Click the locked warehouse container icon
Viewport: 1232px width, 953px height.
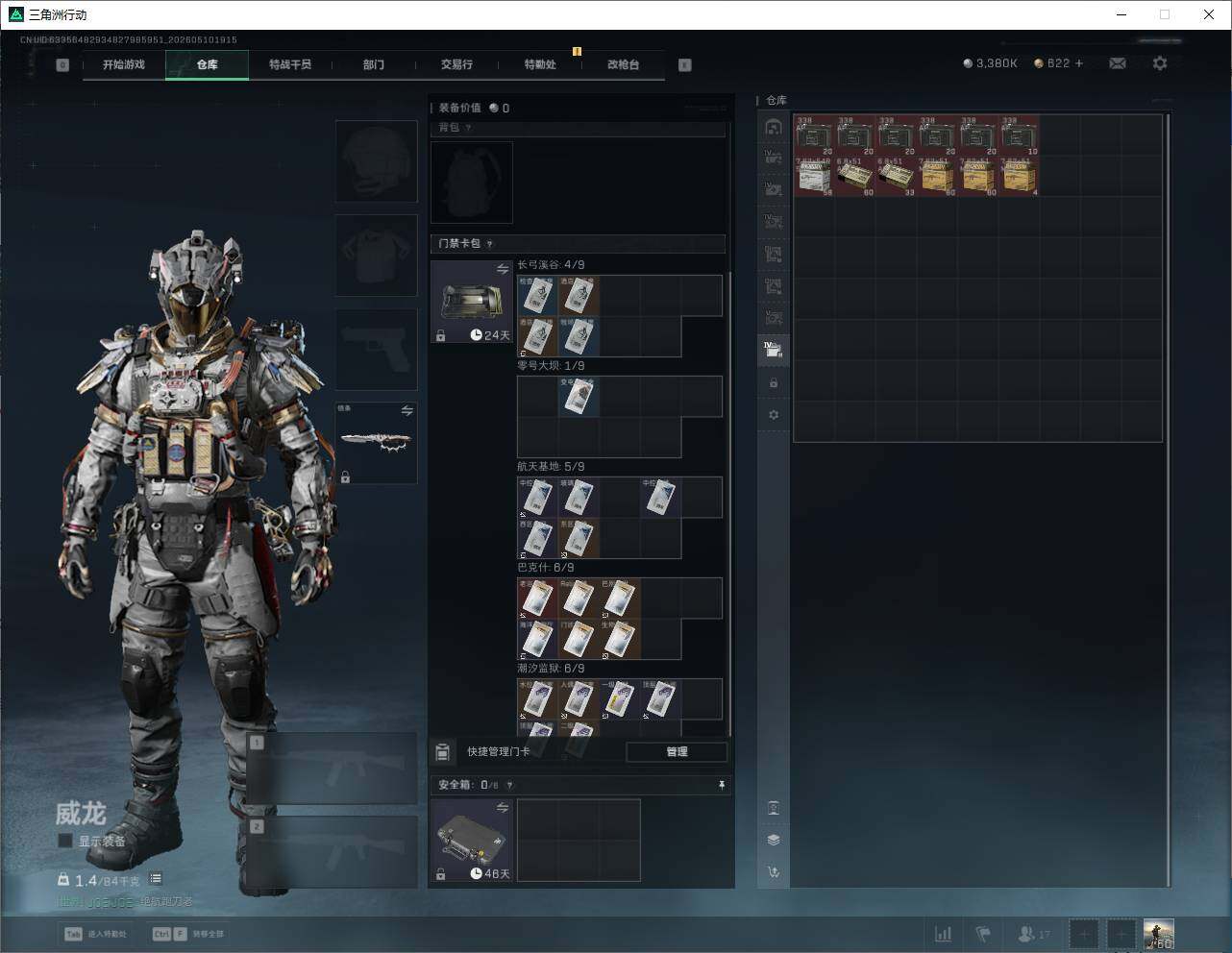point(774,383)
